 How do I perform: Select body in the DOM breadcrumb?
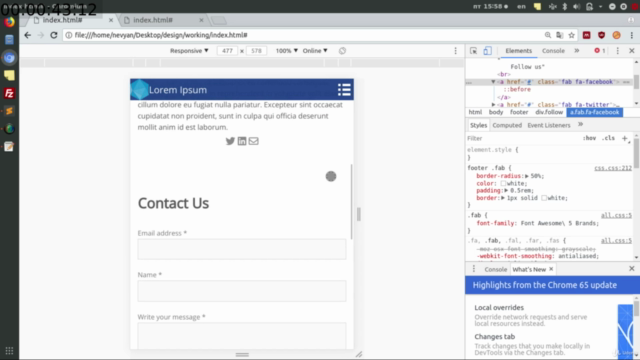point(496,112)
